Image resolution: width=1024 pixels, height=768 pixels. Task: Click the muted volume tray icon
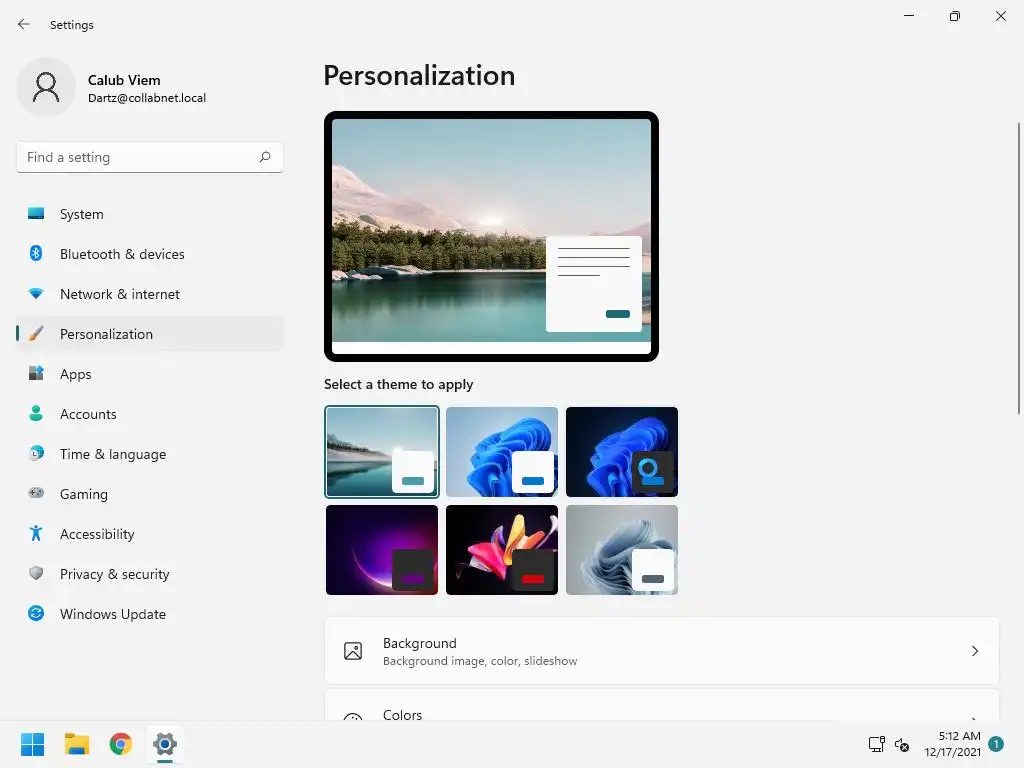click(902, 744)
